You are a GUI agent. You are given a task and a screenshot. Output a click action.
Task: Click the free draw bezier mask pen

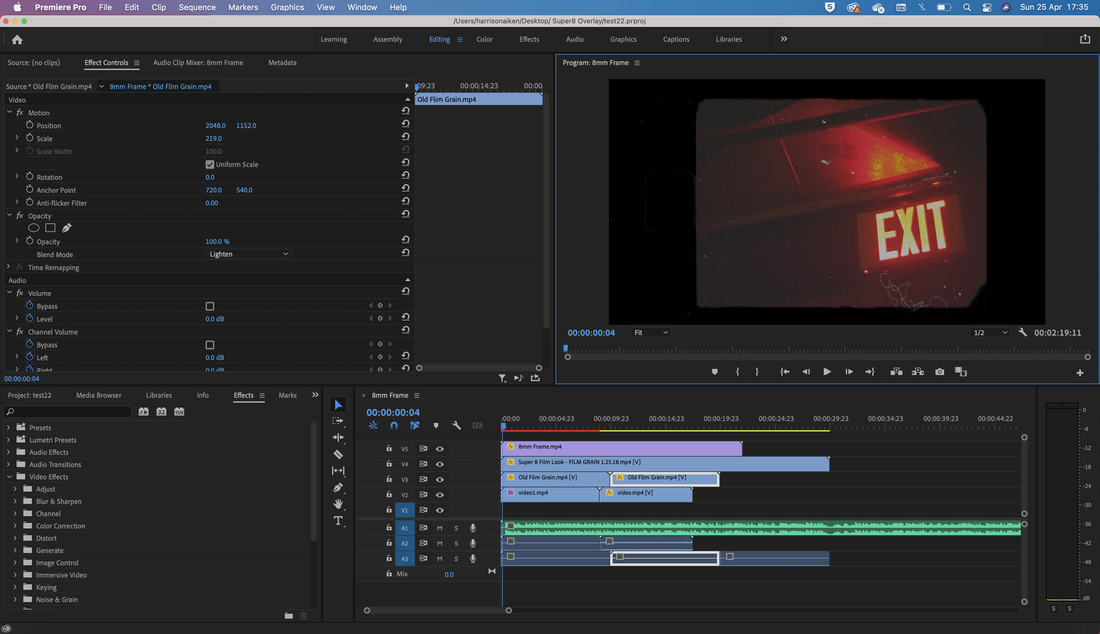[x=67, y=228]
